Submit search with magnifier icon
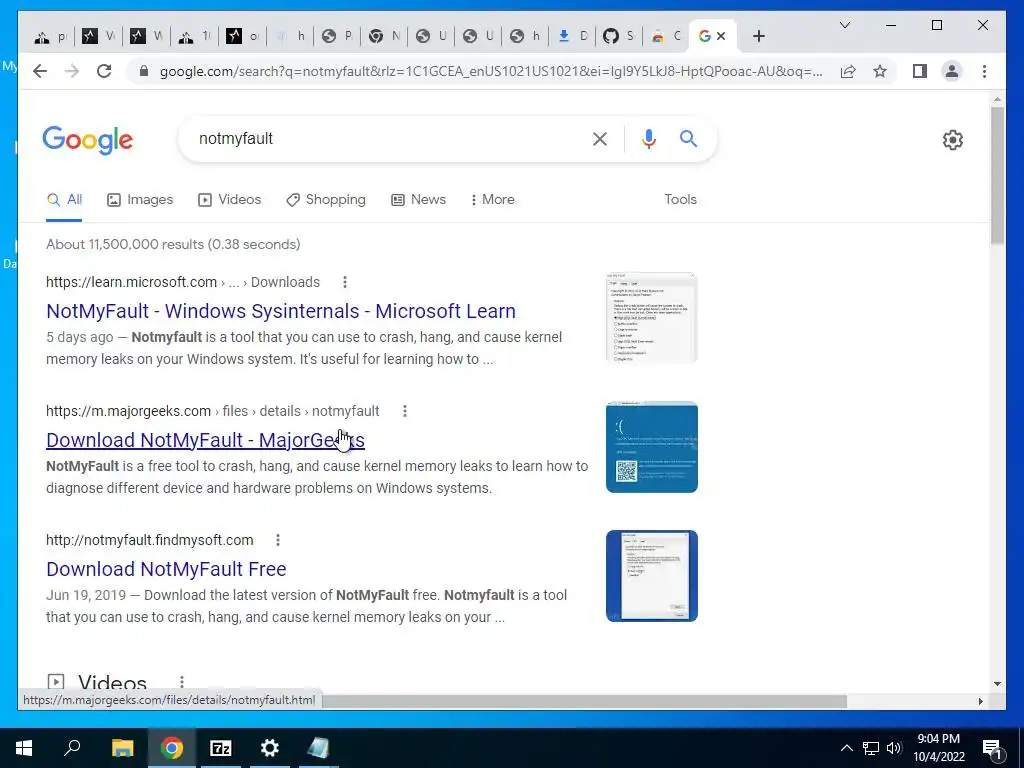This screenshot has width=1024, height=768. (688, 138)
